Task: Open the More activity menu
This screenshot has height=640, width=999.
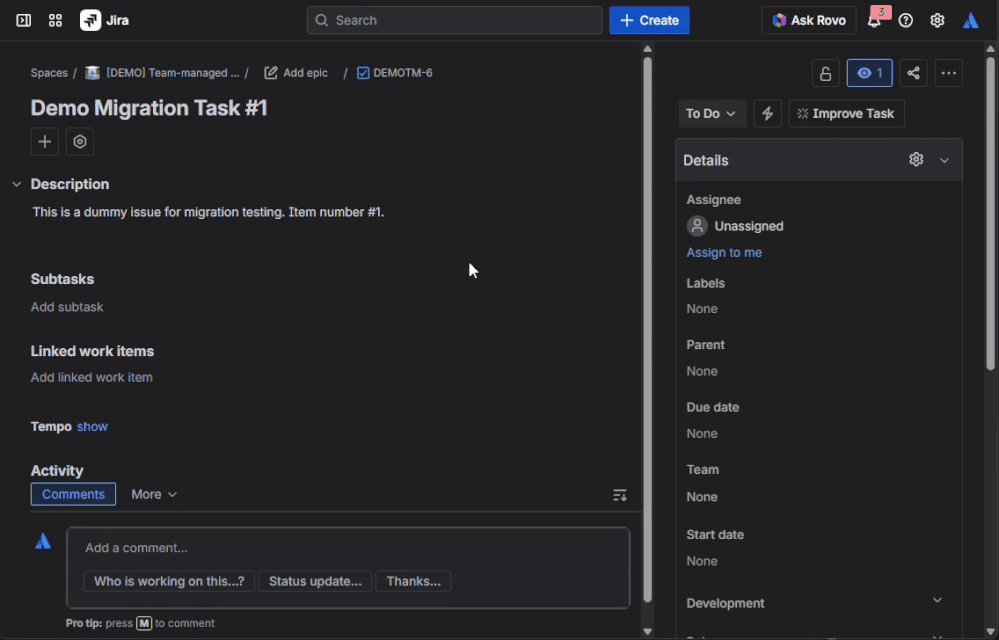Action: (x=153, y=494)
